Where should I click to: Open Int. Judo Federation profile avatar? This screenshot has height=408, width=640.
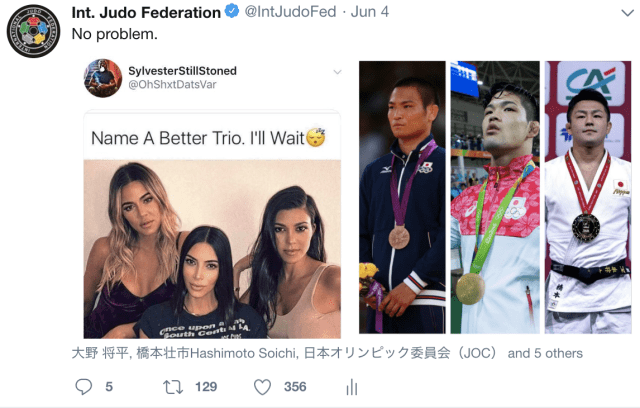(x=33, y=31)
